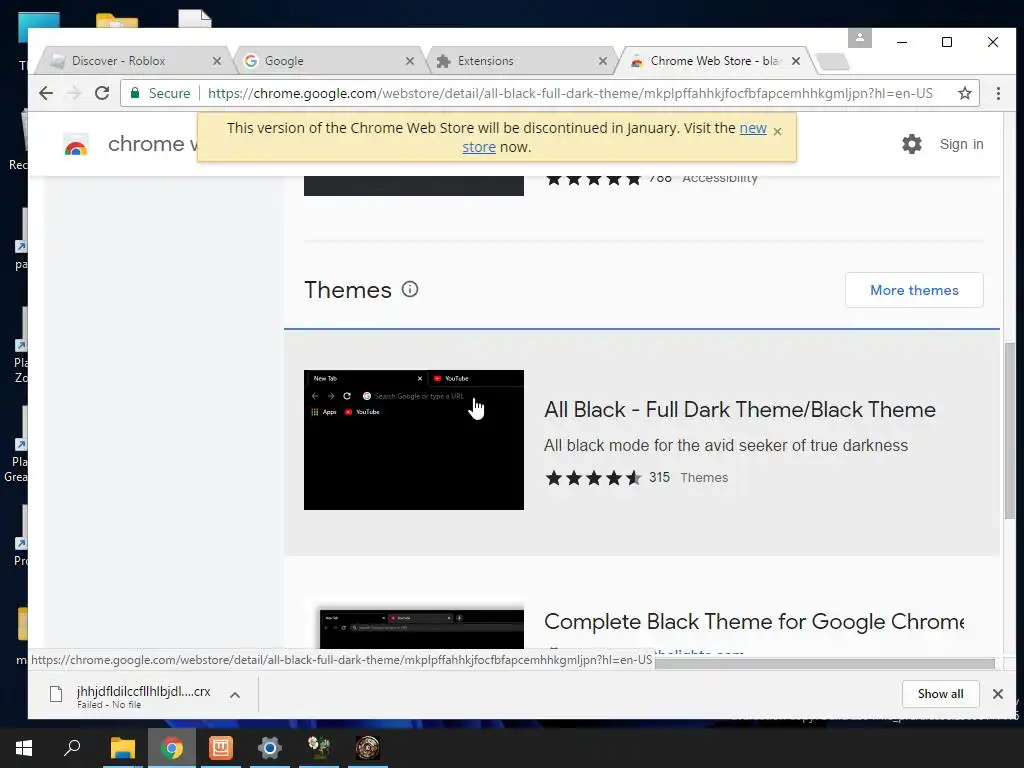Follow the 'new' link in the banner

753,128
